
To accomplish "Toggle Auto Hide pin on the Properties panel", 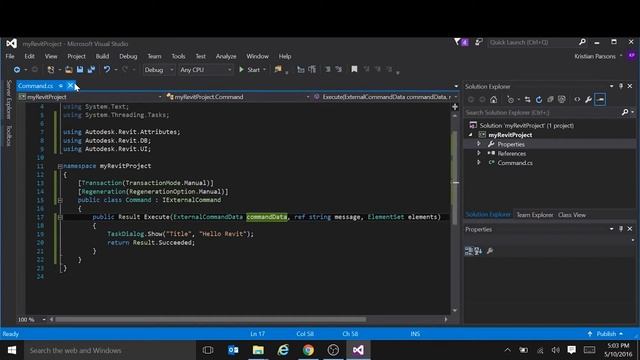I will click(621, 229).
